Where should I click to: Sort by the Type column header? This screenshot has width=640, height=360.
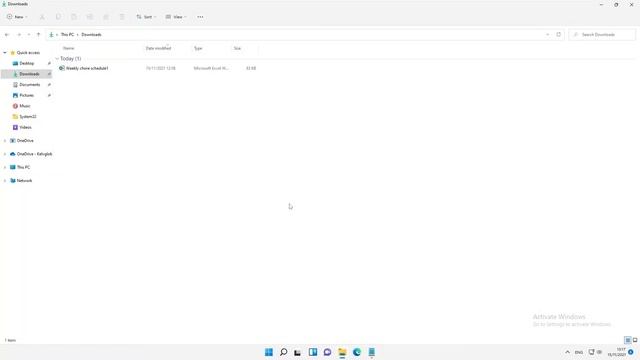point(198,48)
